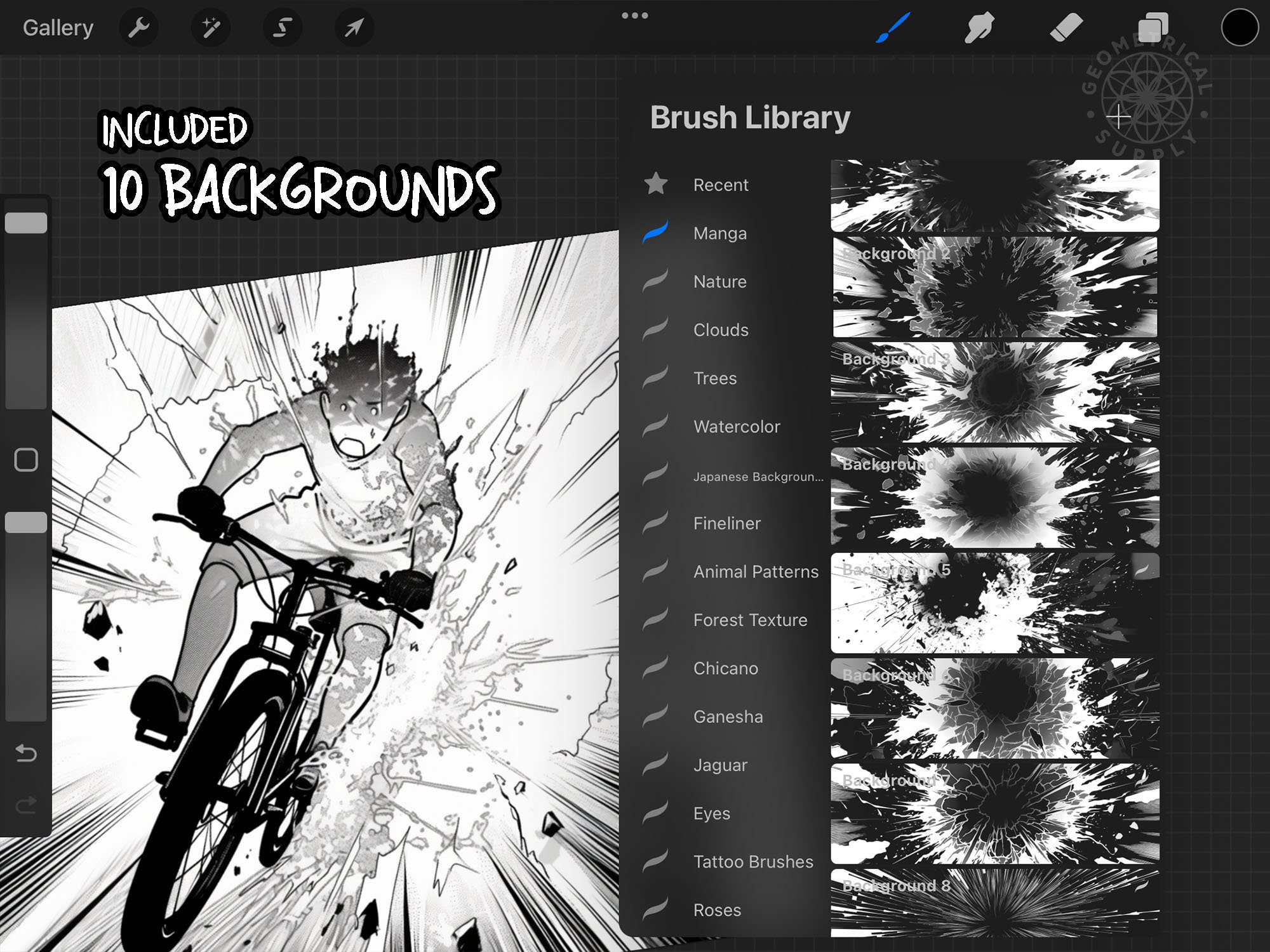
Task: Select the Clouds brush set
Action: [721, 330]
